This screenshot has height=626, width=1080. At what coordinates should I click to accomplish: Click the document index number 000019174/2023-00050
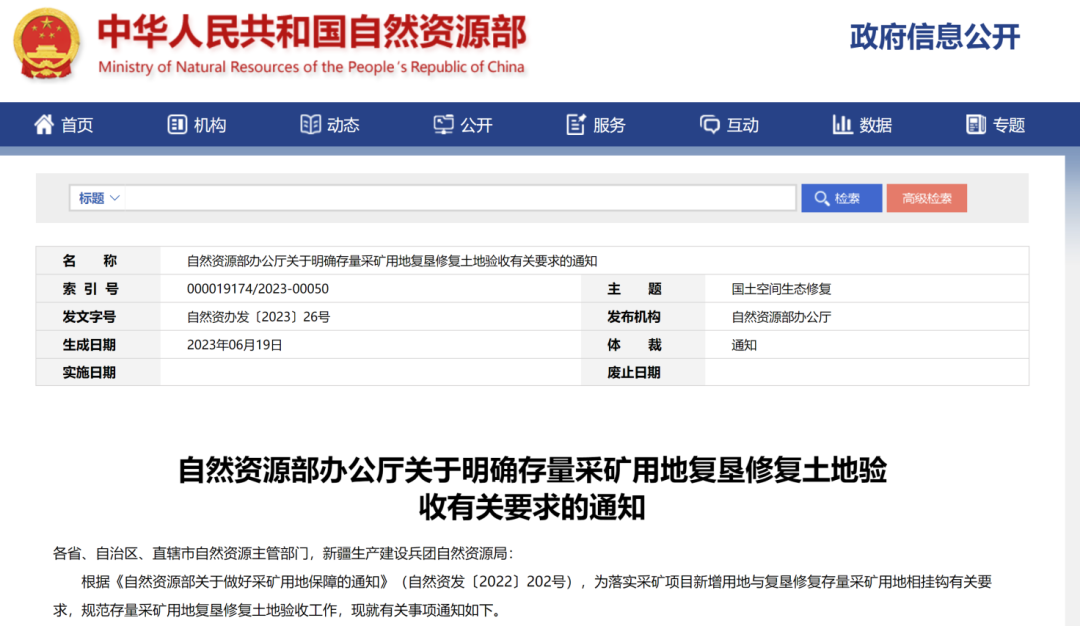click(x=258, y=289)
